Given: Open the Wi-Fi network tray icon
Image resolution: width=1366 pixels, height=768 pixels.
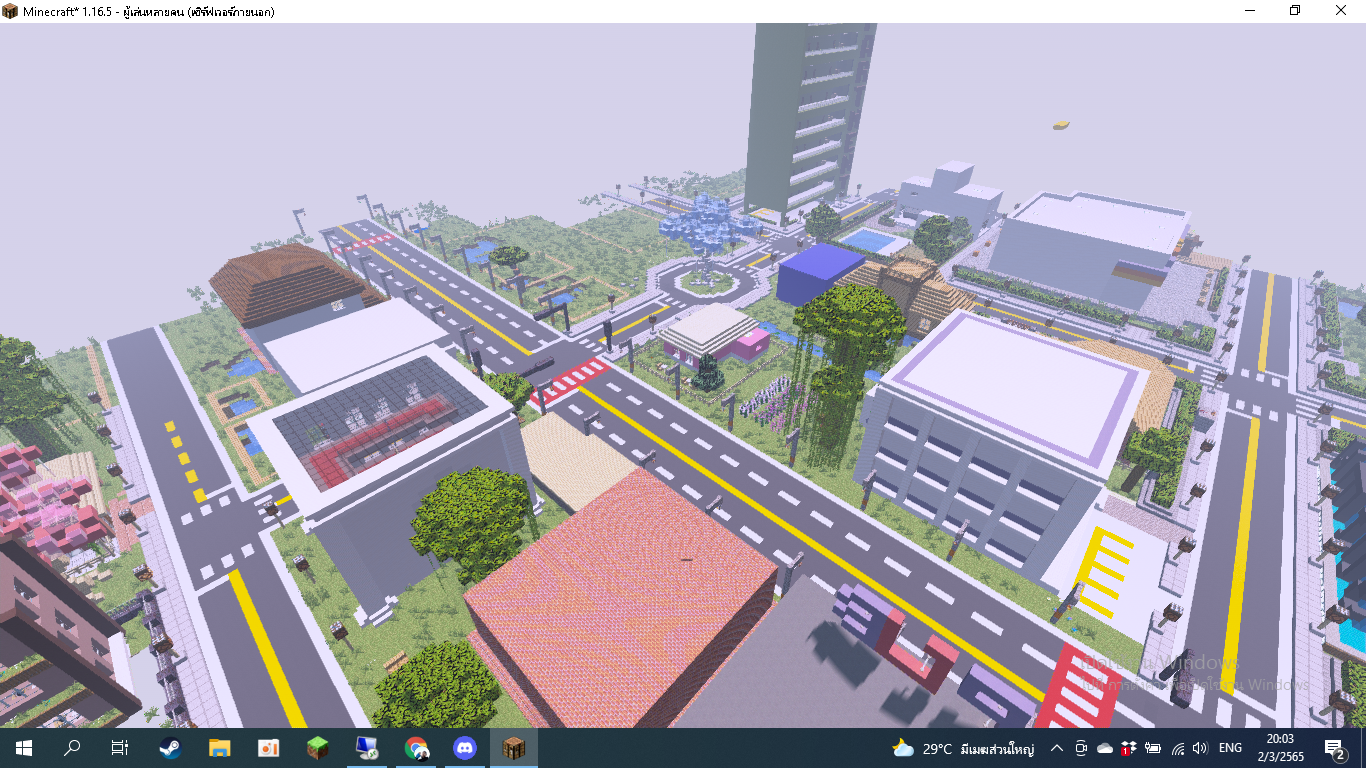Looking at the screenshot, I should click(x=1177, y=748).
